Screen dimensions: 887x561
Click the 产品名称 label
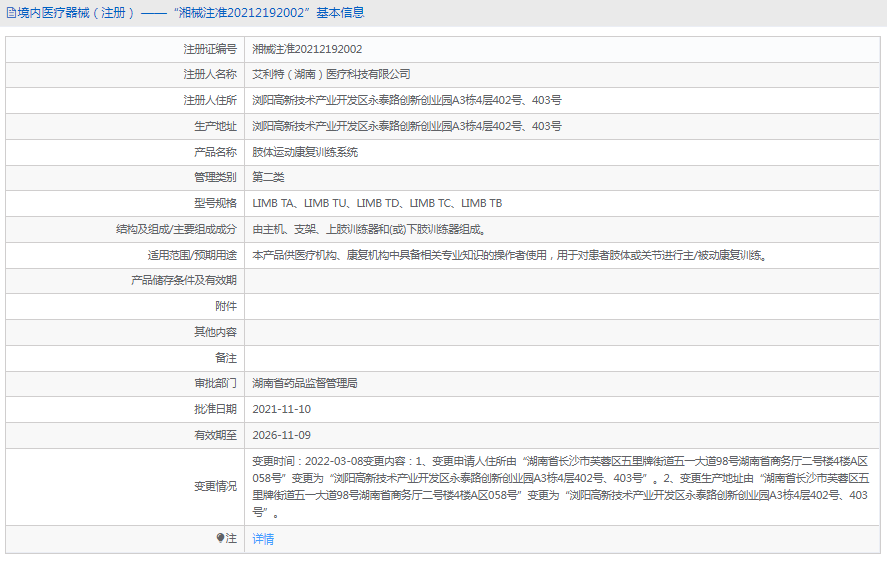click(x=216, y=152)
